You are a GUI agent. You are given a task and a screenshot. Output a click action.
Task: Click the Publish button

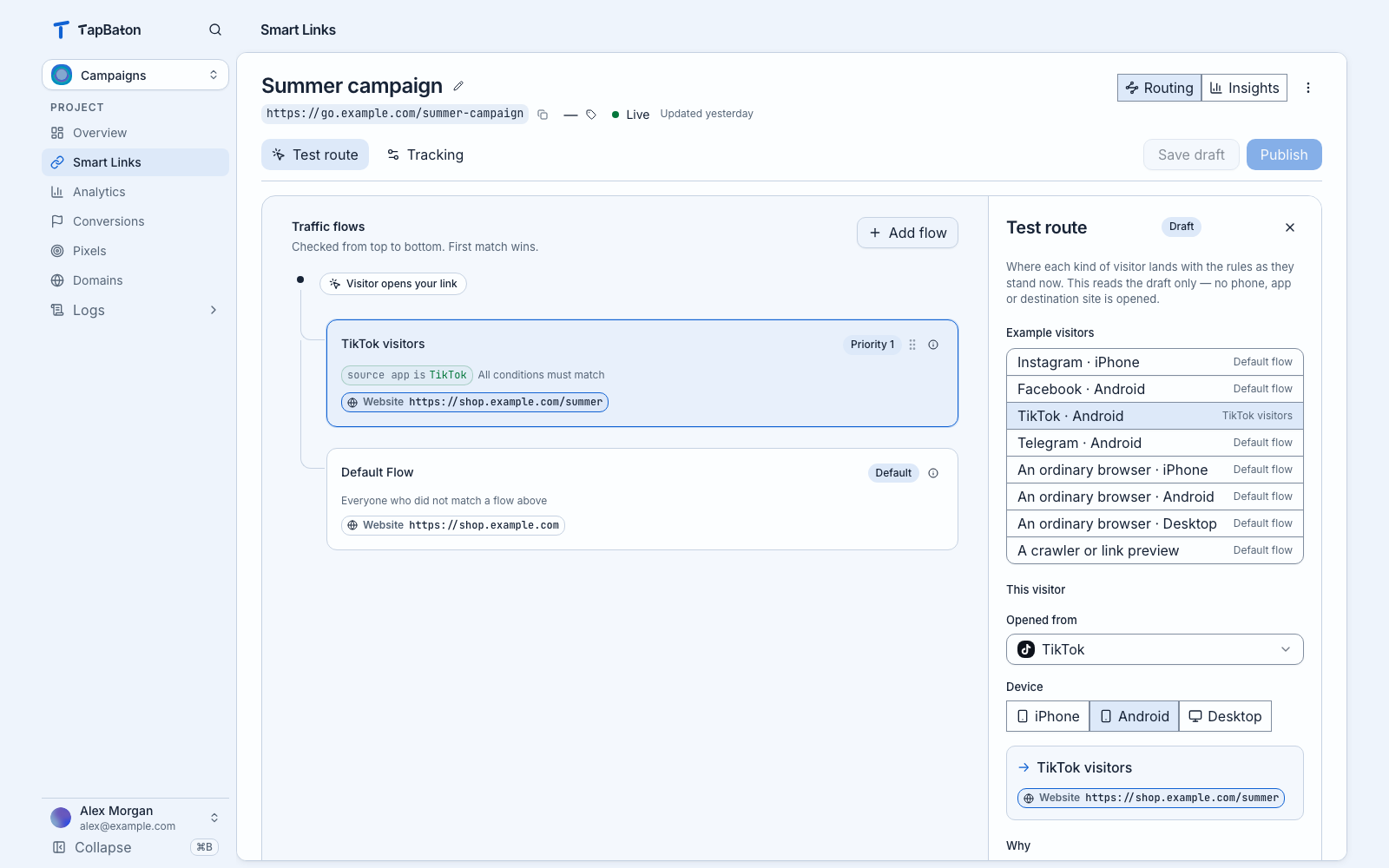coord(1284,155)
